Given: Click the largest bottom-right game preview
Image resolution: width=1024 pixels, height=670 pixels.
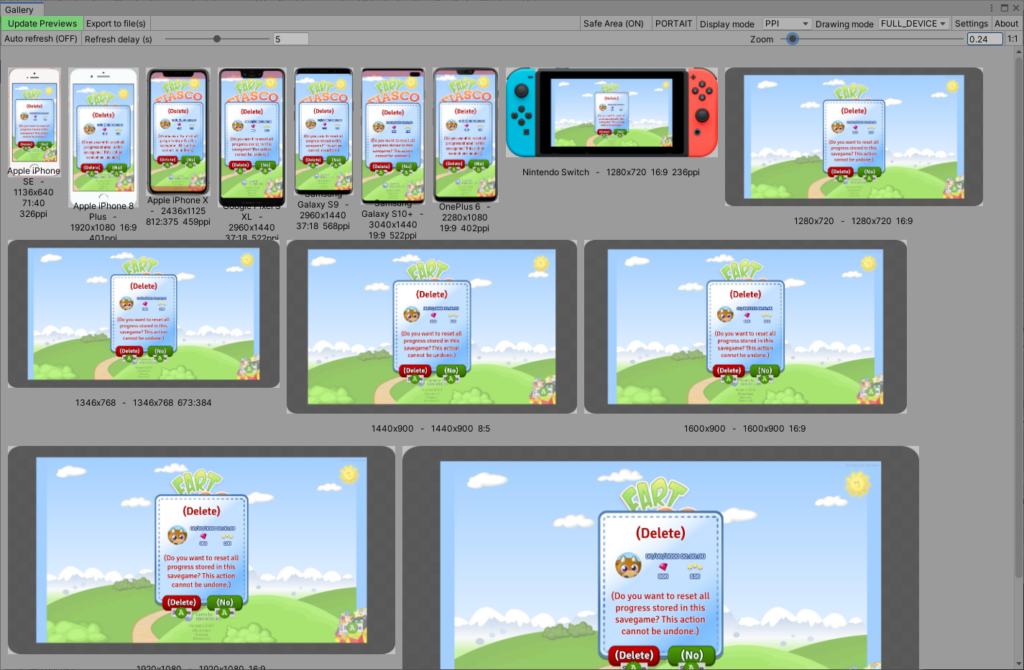Looking at the screenshot, I should [660, 558].
